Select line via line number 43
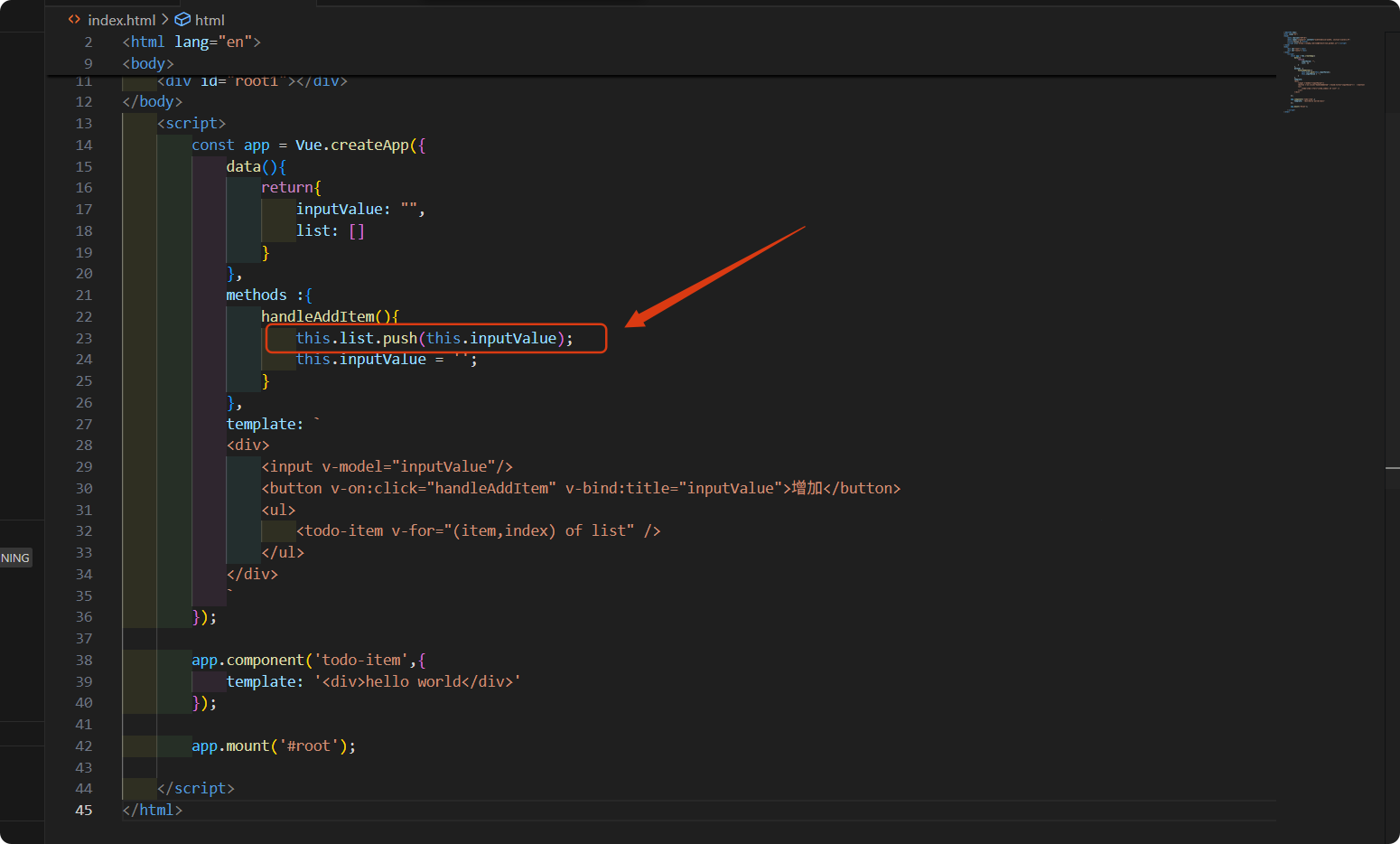The height and width of the screenshot is (844, 1400). tap(84, 767)
